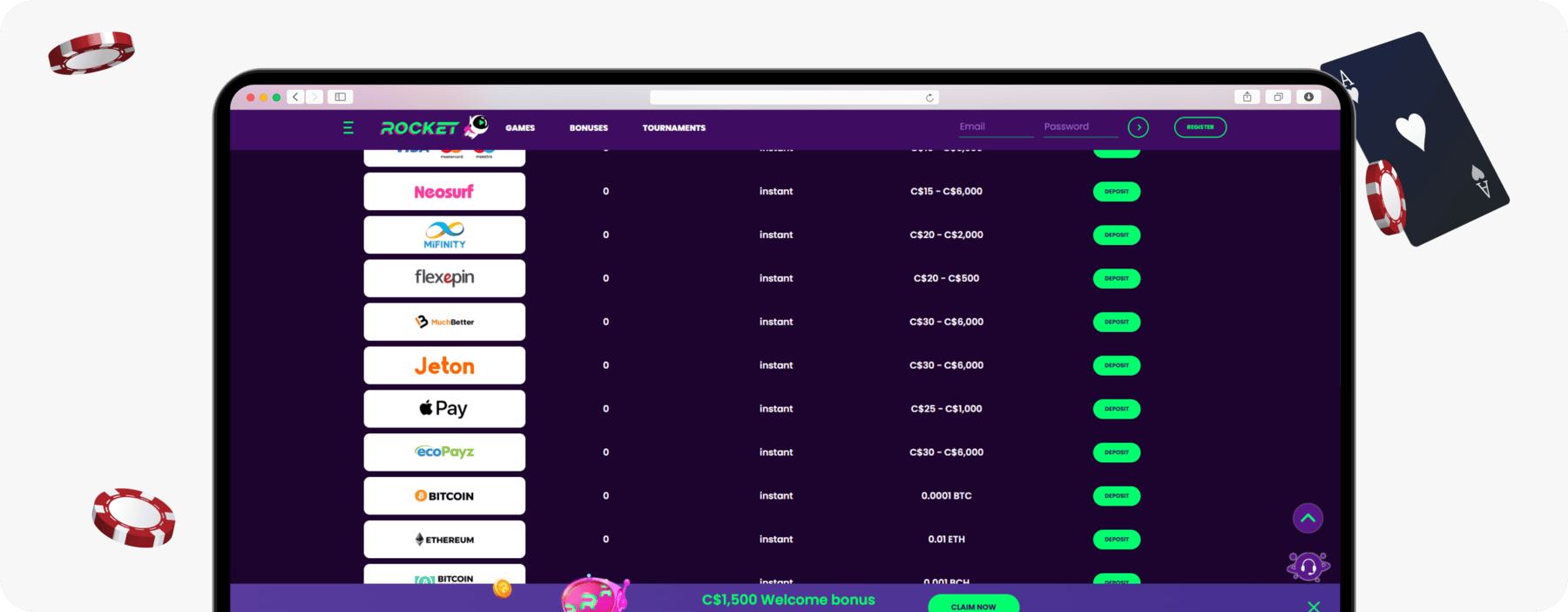Focus the Email input field
The image size is (1568, 612).
pyautogui.click(x=996, y=127)
